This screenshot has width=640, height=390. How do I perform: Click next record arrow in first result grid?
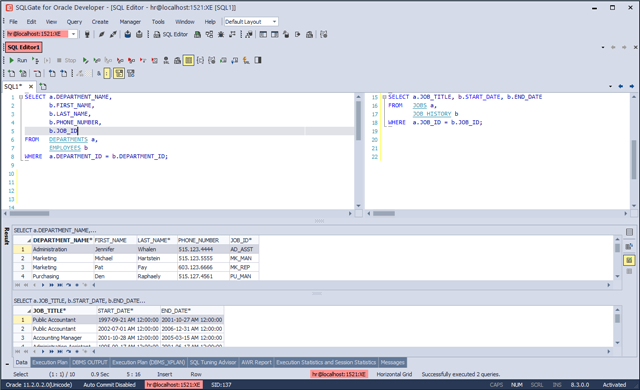pos(43,285)
